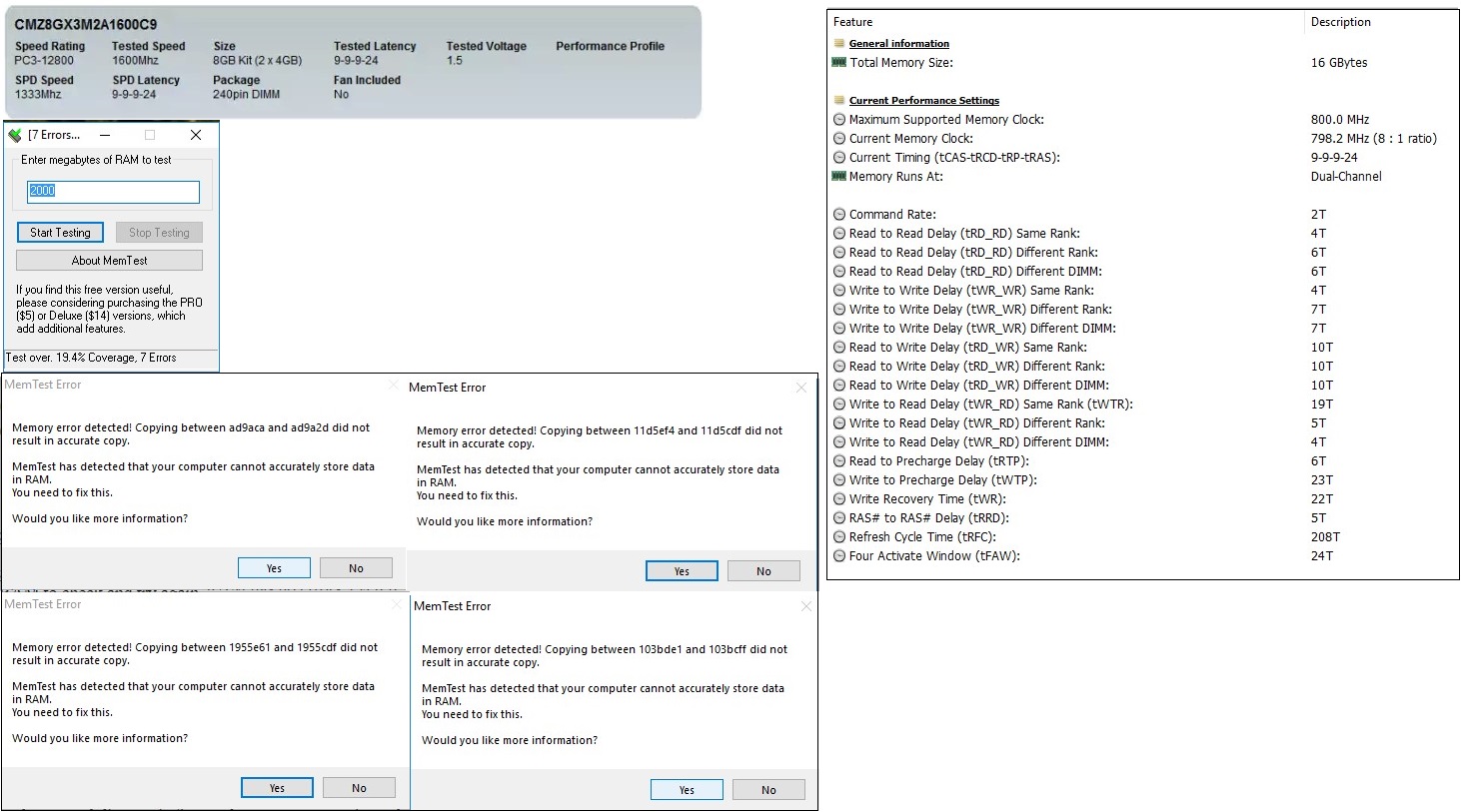The height and width of the screenshot is (812, 1461).
Task: Close the 103bde1 MemTest Error dialog
Action: 805,606
